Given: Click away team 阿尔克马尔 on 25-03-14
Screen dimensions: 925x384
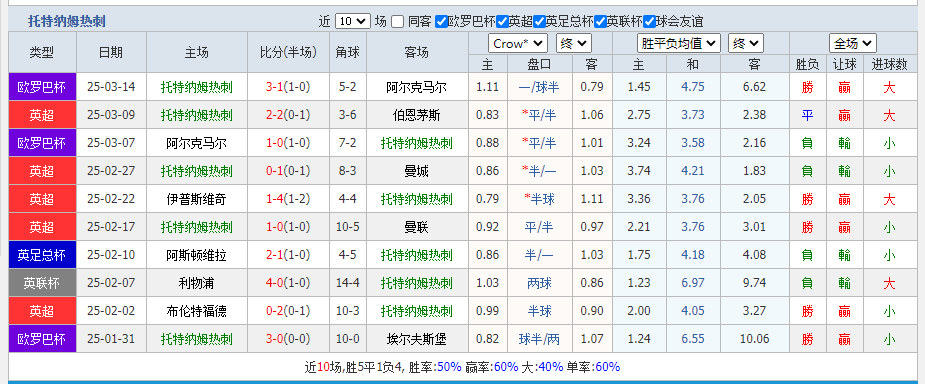Looking at the screenshot, I should pos(416,87).
